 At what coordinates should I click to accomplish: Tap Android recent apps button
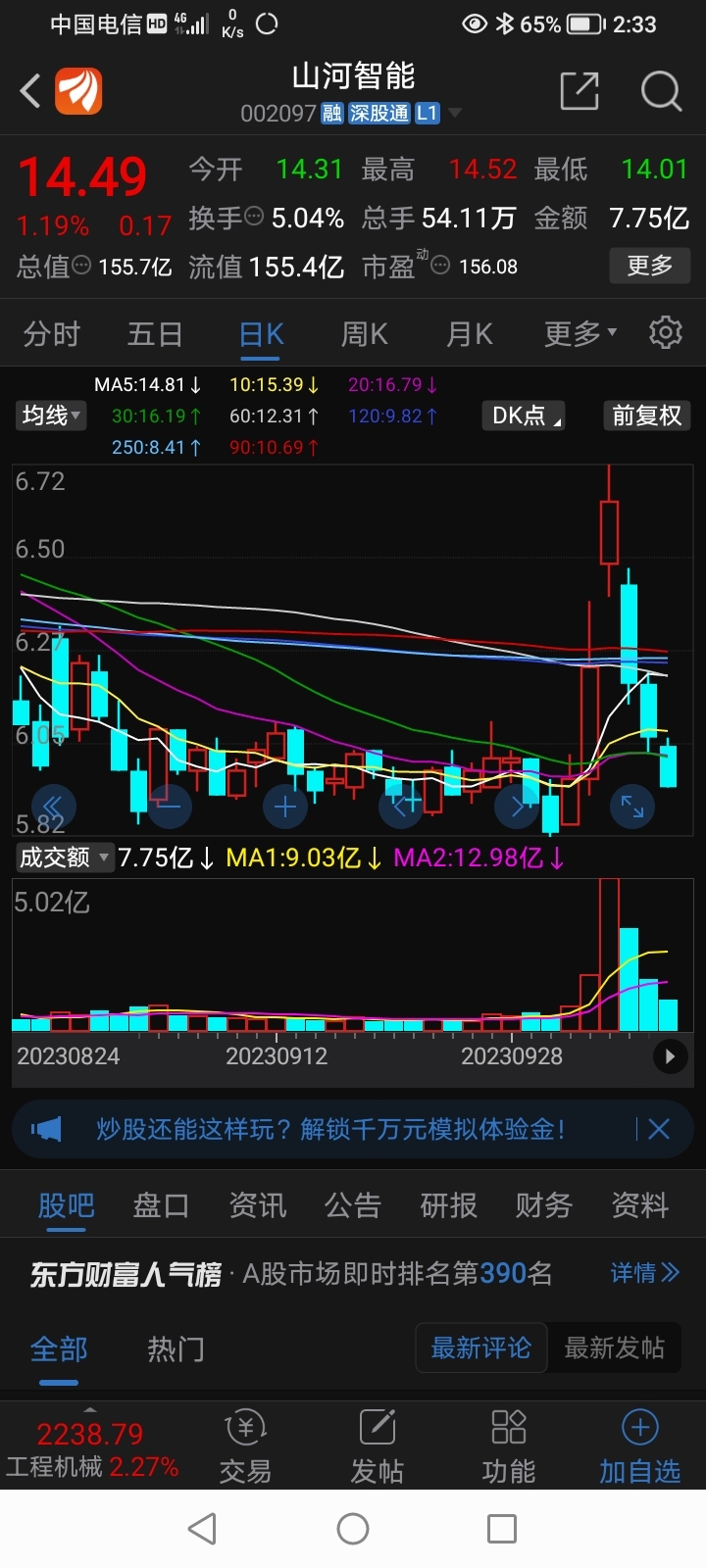point(502,1528)
